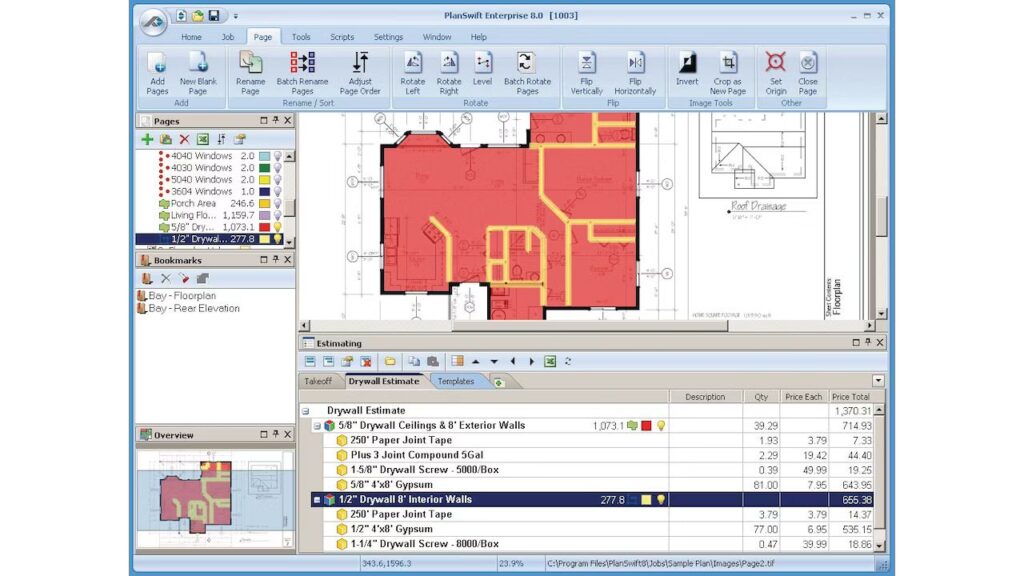1024x576 pixels.
Task: Toggle light bulb for Porch Area
Action: (x=278, y=203)
